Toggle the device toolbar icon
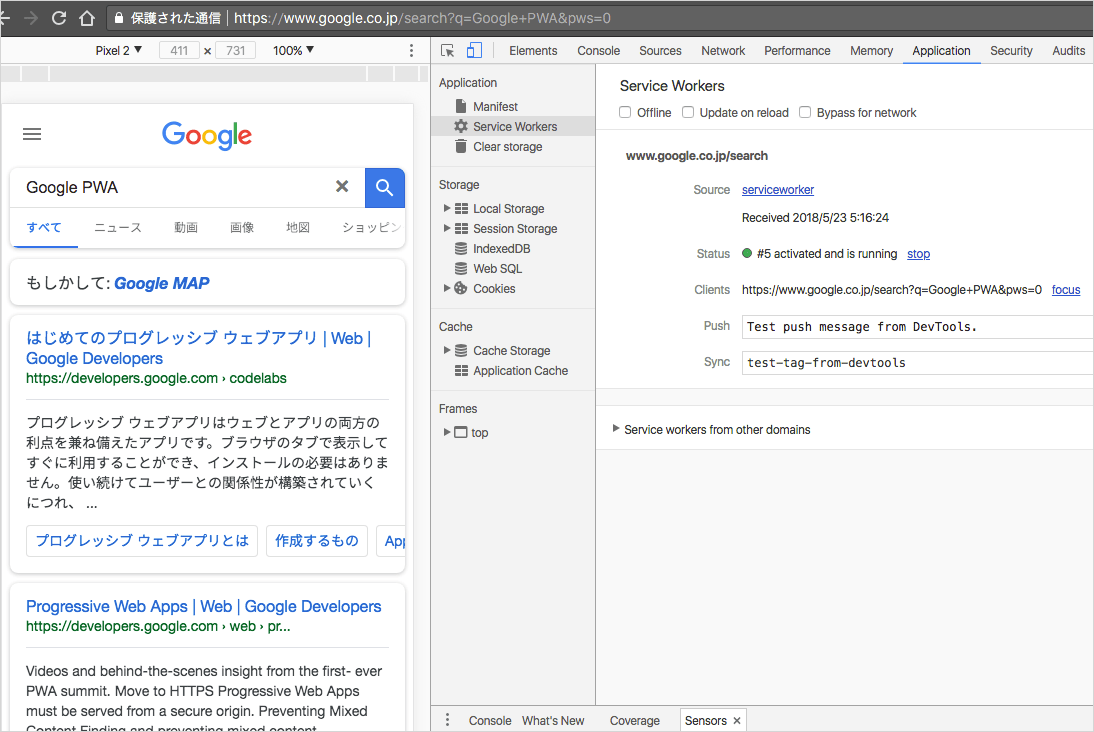The image size is (1094, 732). point(474,50)
